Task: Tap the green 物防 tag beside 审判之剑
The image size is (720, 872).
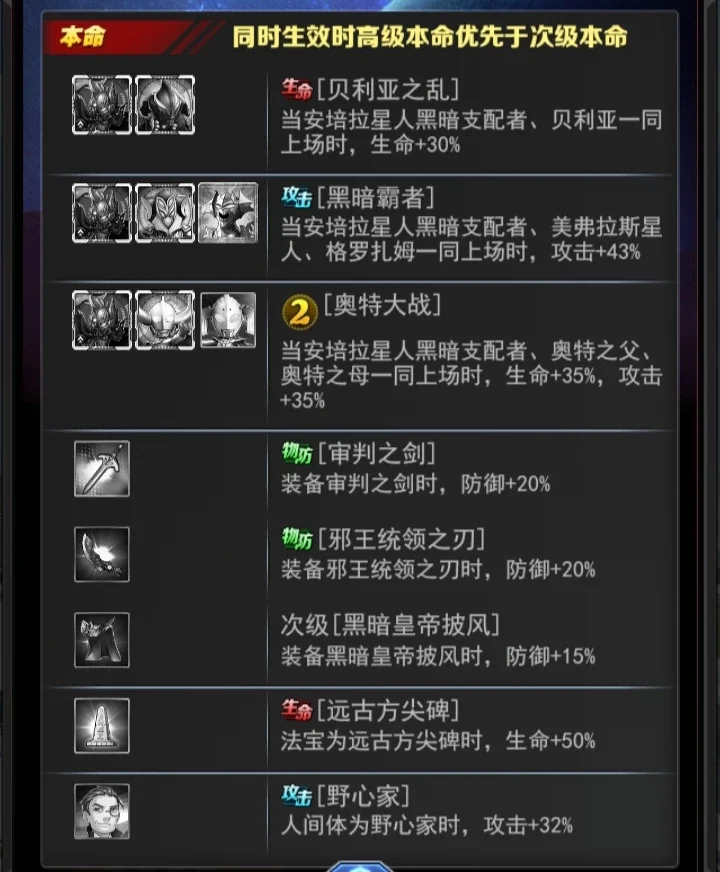Action: (297, 453)
